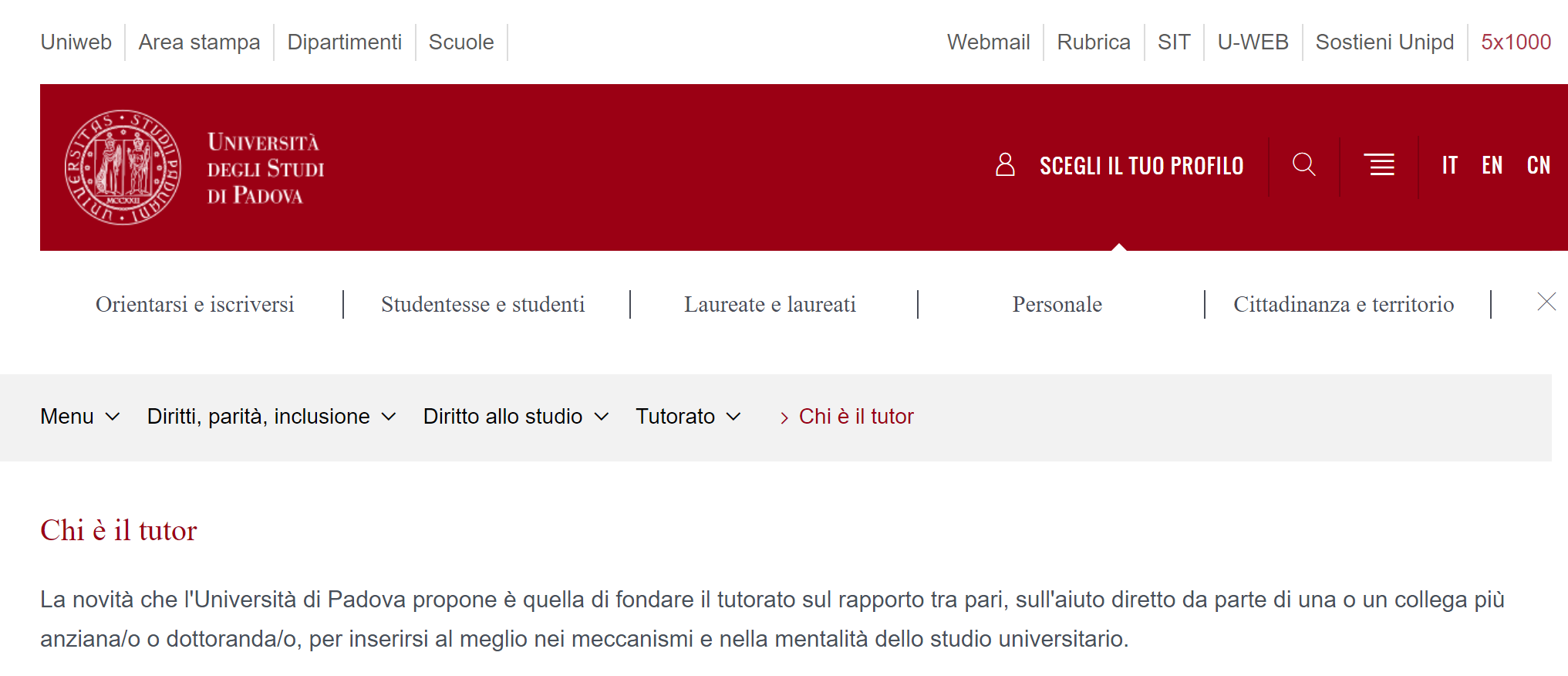Open the hamburger menu icon
Image resolution: width=1568 pixels, height=676 pixels.
[x=1379, y=165]
